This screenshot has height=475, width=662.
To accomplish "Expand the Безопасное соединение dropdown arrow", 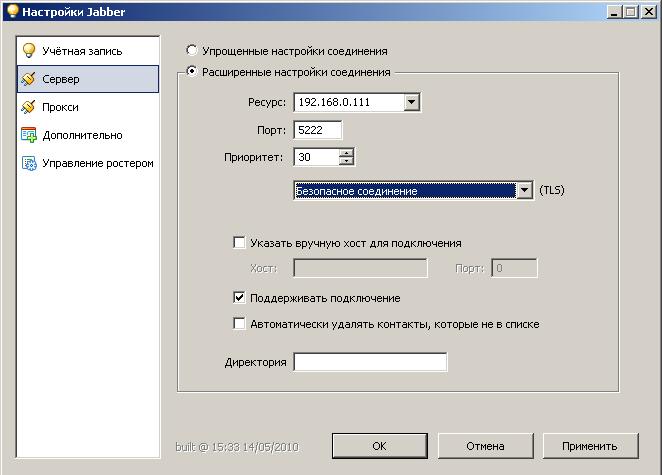I will (524, 190).
